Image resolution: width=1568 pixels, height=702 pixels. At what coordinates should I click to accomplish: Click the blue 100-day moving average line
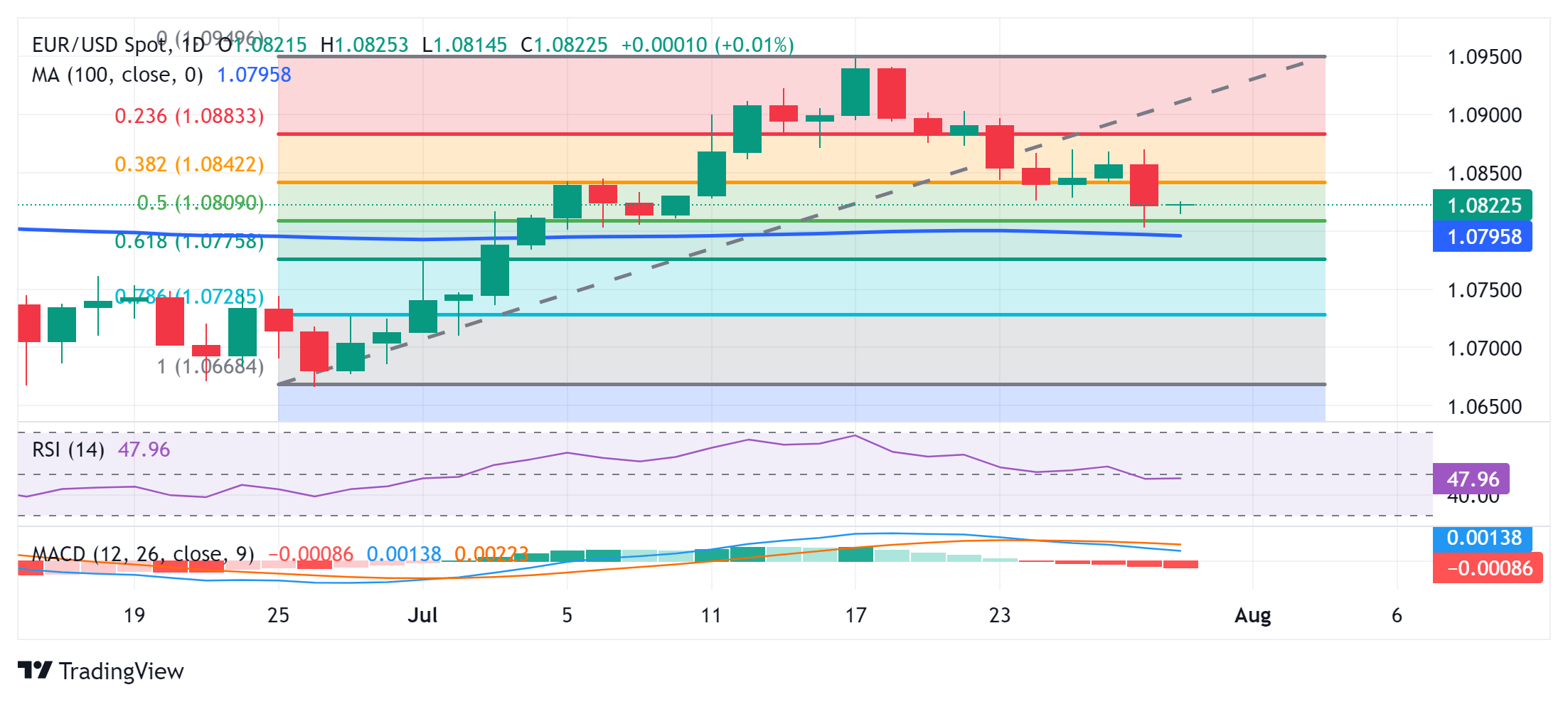tap(599, 235)
